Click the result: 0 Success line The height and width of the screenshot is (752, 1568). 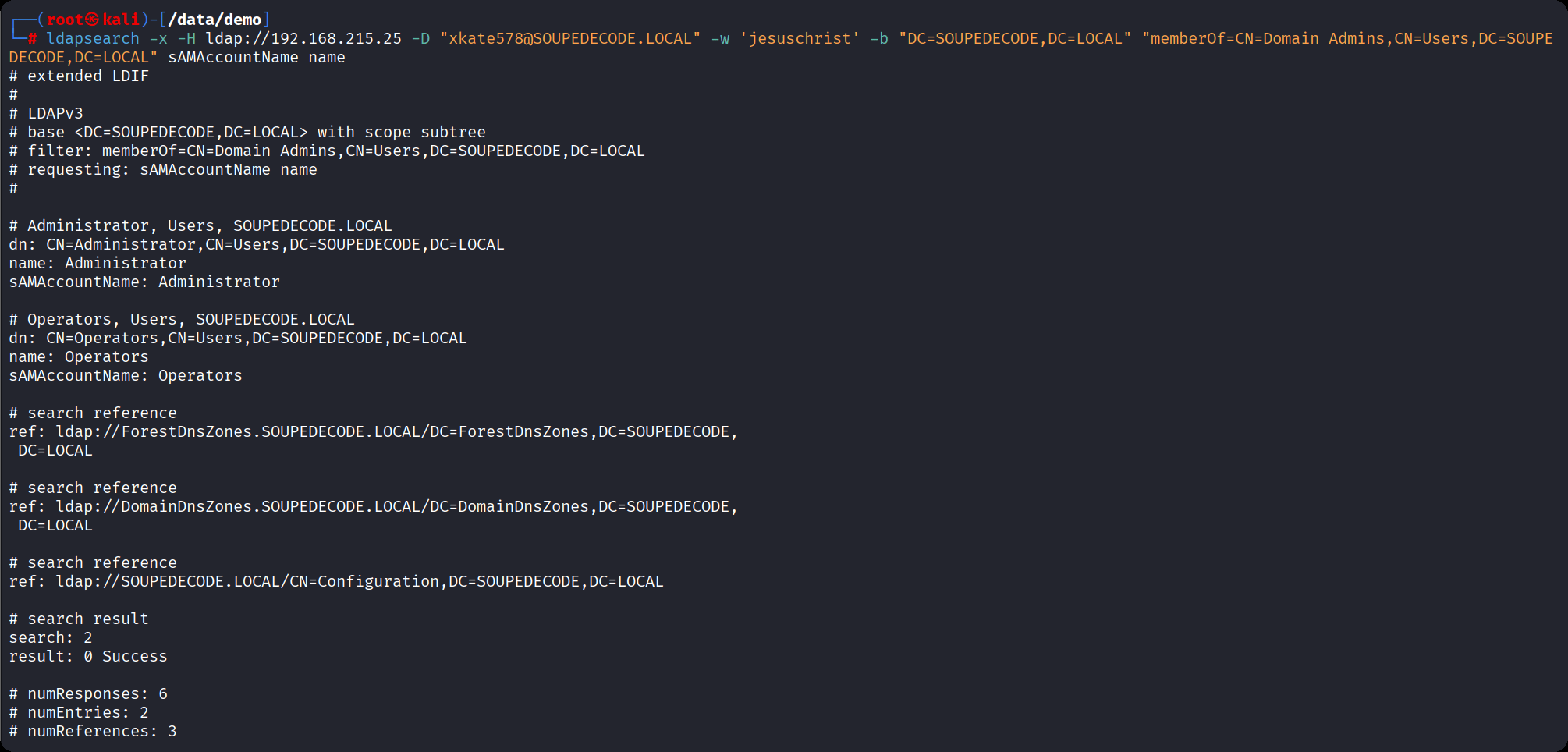pos(88,656)
